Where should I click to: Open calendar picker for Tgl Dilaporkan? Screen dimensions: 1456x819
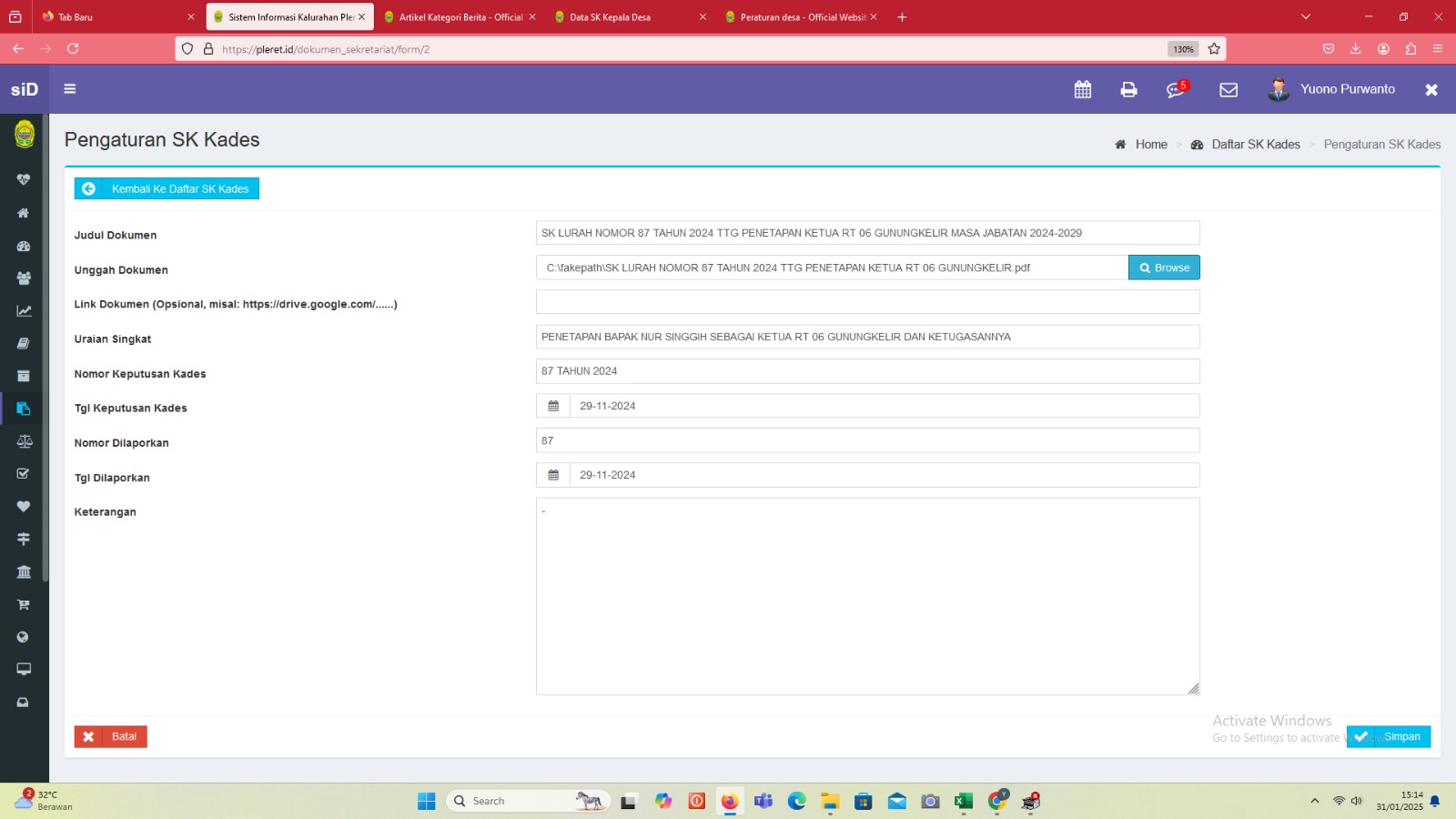[553, 475]
